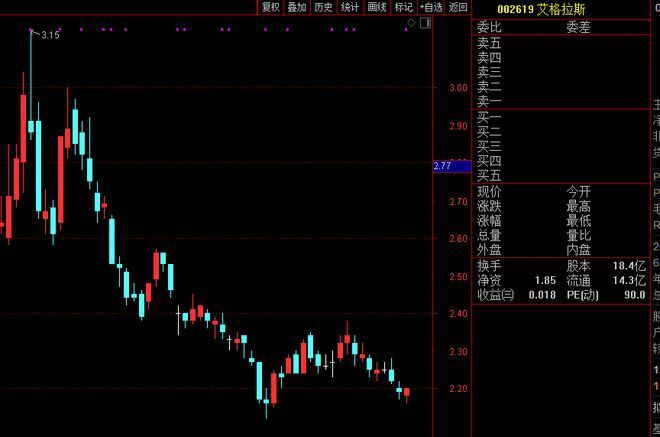This screenshot has width=660, height=437.
Task: Add stock via +自选 button
Action: (x=431, y=7)
